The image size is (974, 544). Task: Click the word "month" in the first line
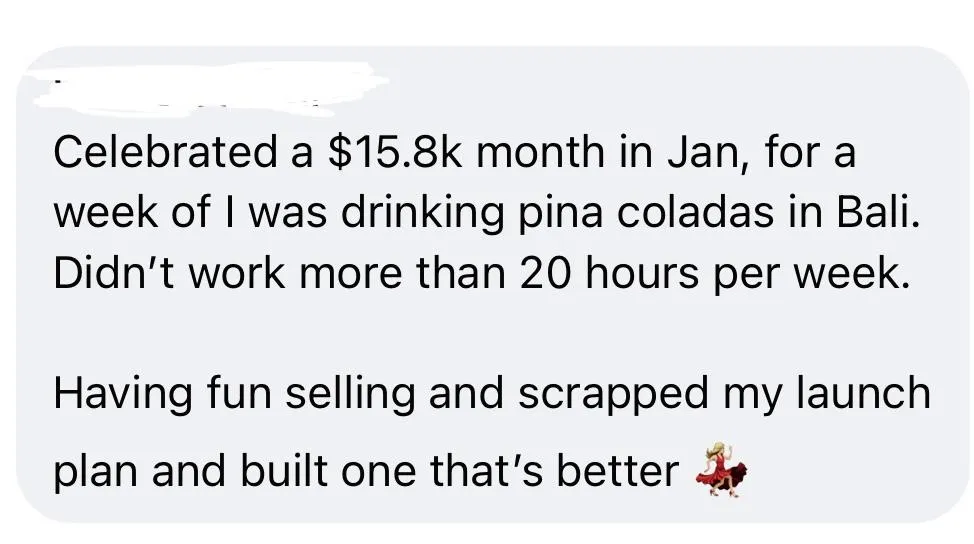pos(540,152)
